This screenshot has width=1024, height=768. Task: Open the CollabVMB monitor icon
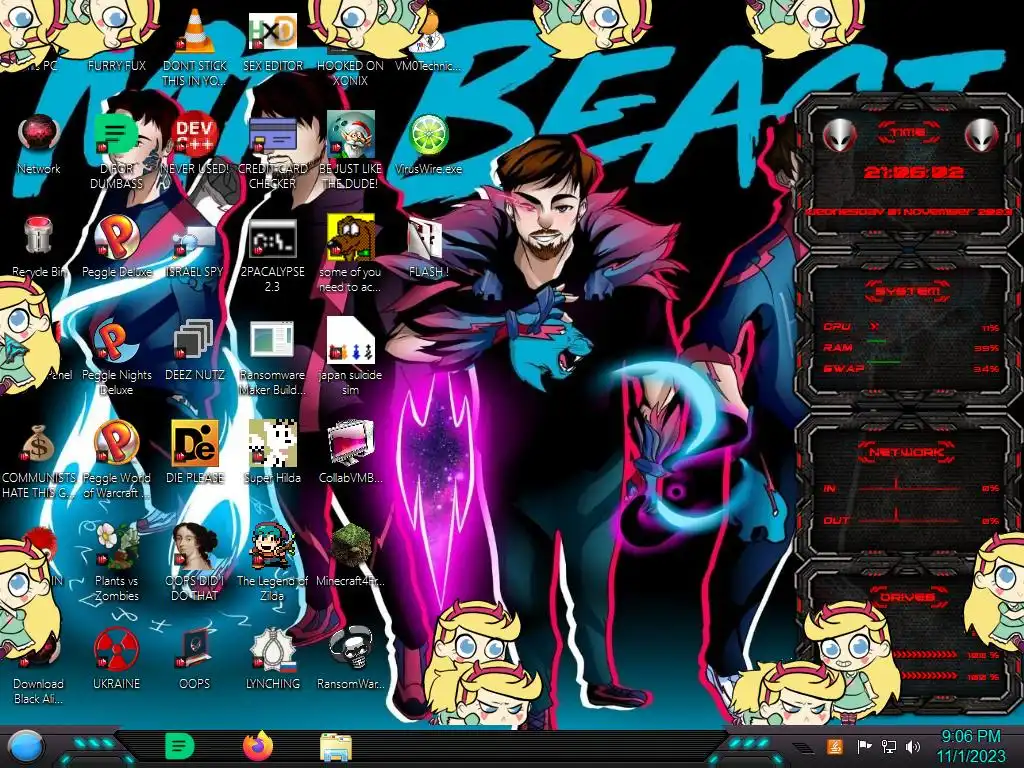[x=350, y=453]
